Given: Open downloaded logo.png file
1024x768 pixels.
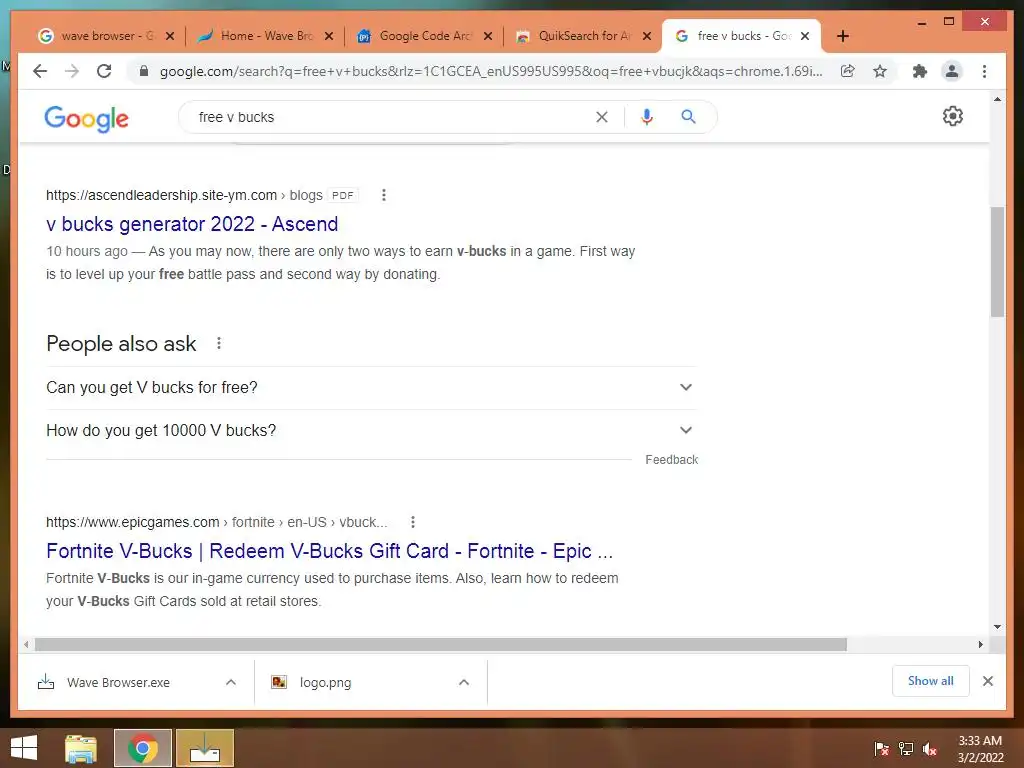Looking at the screenshot, I should click(x=325, y=682).
